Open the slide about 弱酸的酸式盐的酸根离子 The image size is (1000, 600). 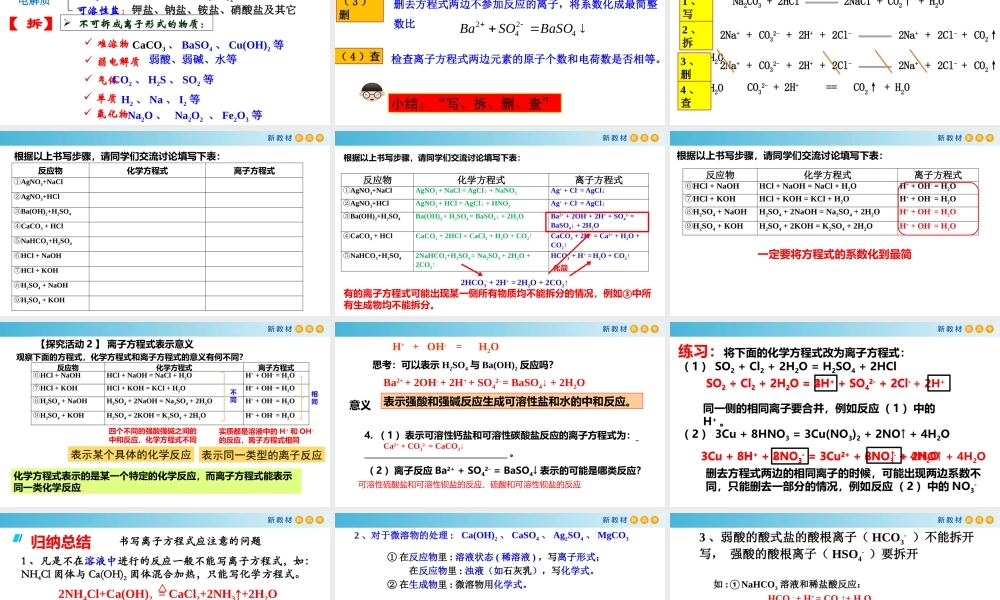835,557
